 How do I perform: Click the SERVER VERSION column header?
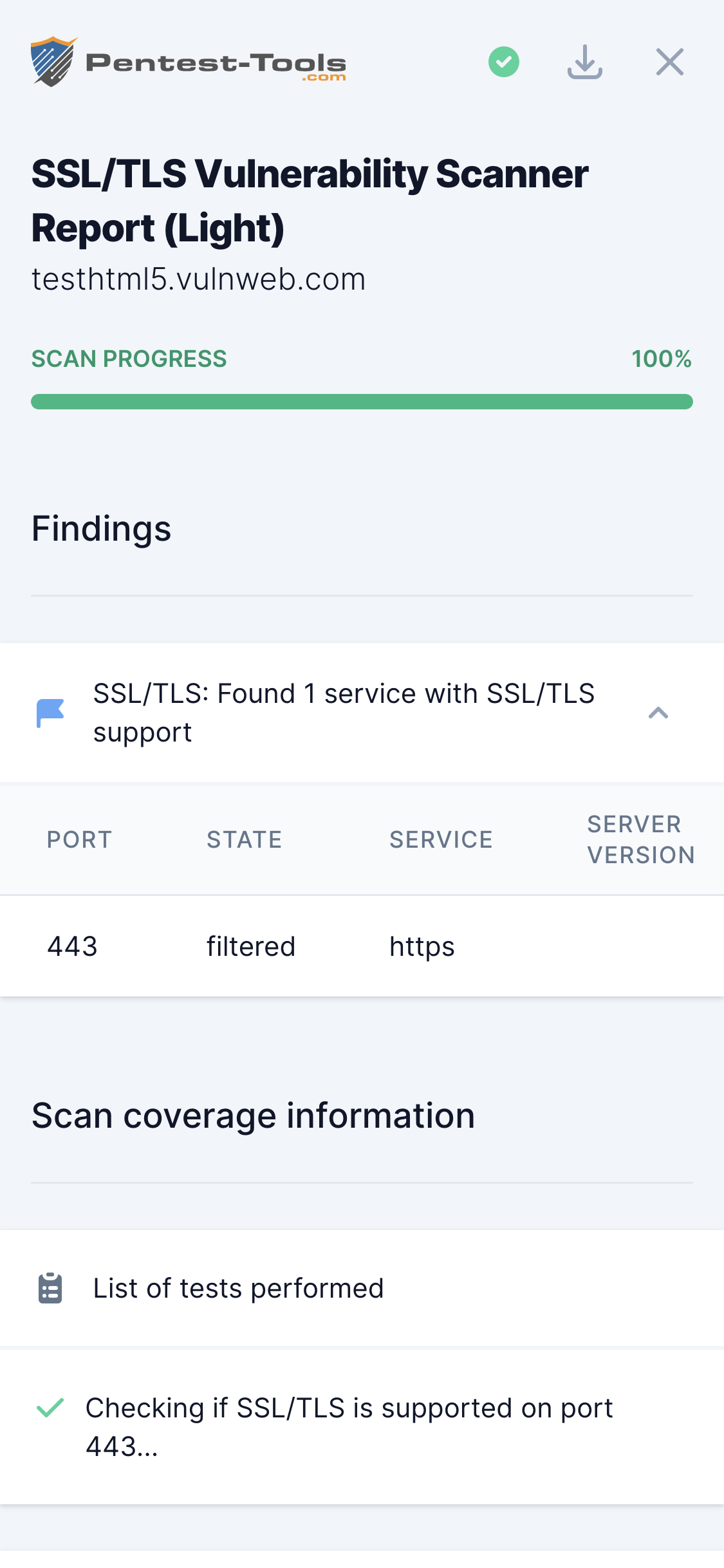[640, 839]
